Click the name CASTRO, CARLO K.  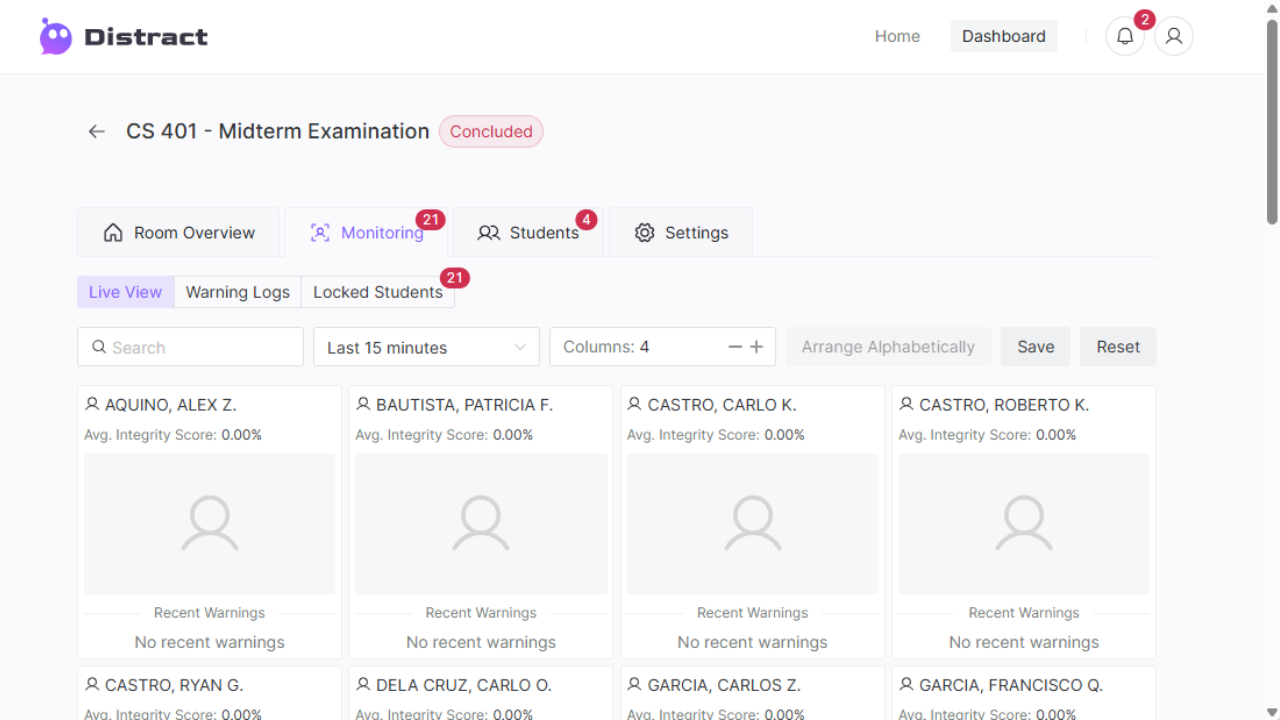pyautogui.click(x=722, y=405)
